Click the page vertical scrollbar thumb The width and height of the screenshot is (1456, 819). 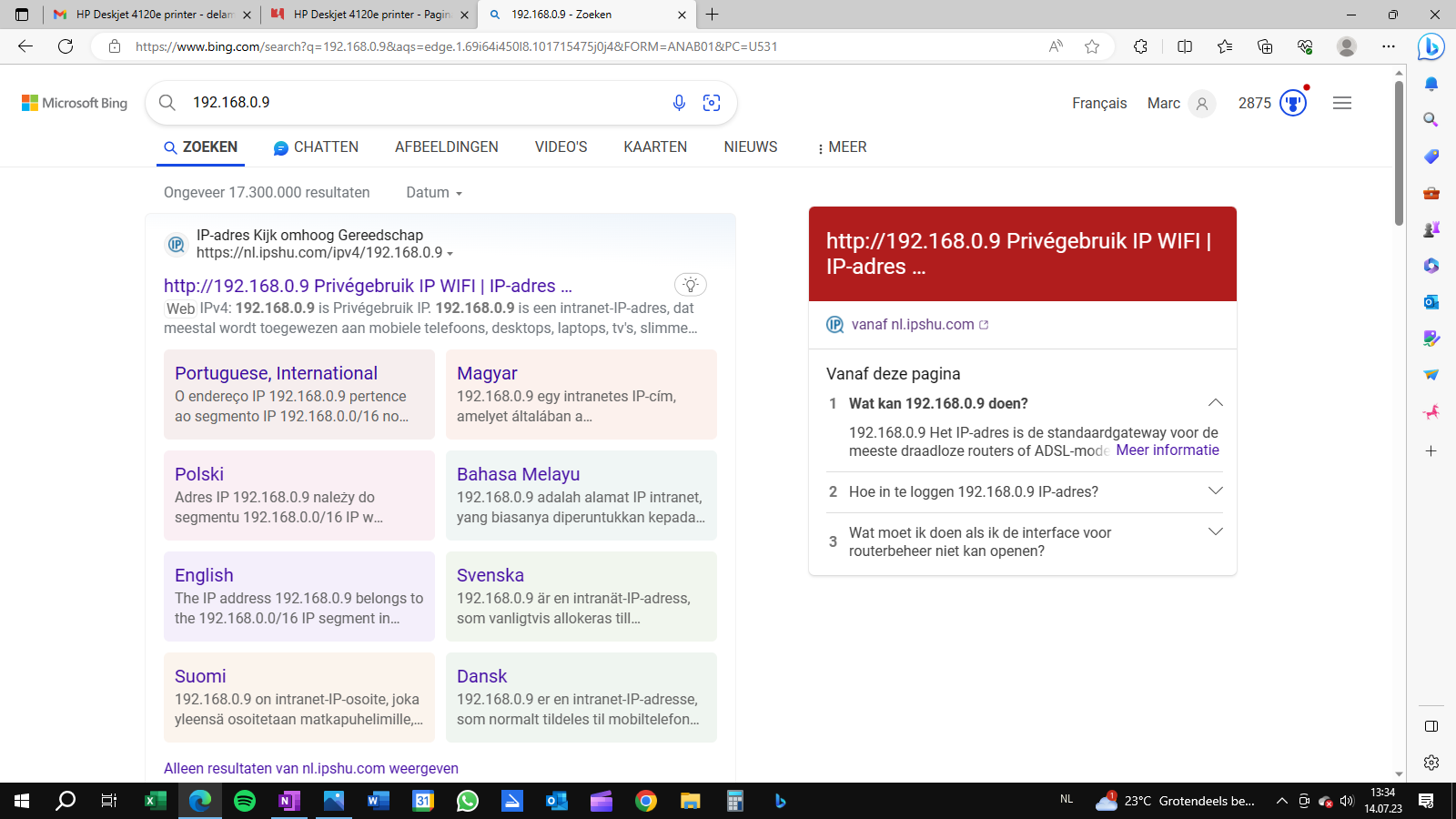pyautogui.click(x=1400, y=153)
